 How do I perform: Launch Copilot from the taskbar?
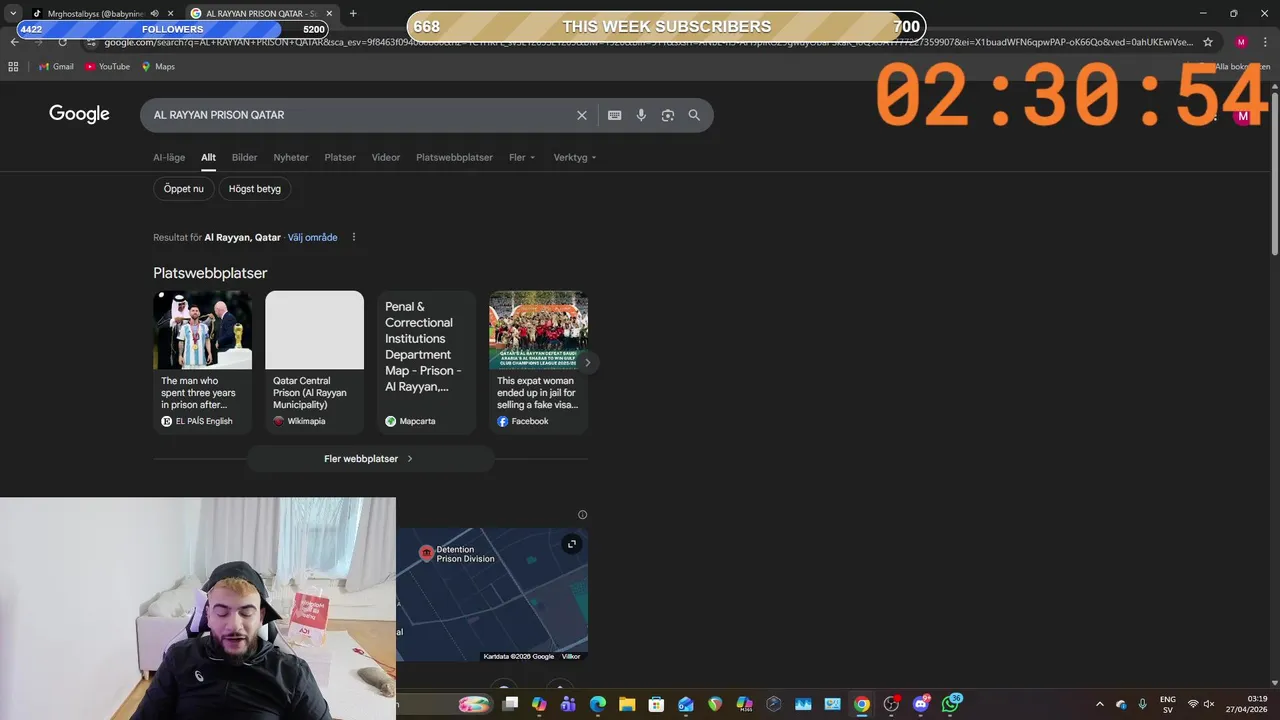coord(540,704)
